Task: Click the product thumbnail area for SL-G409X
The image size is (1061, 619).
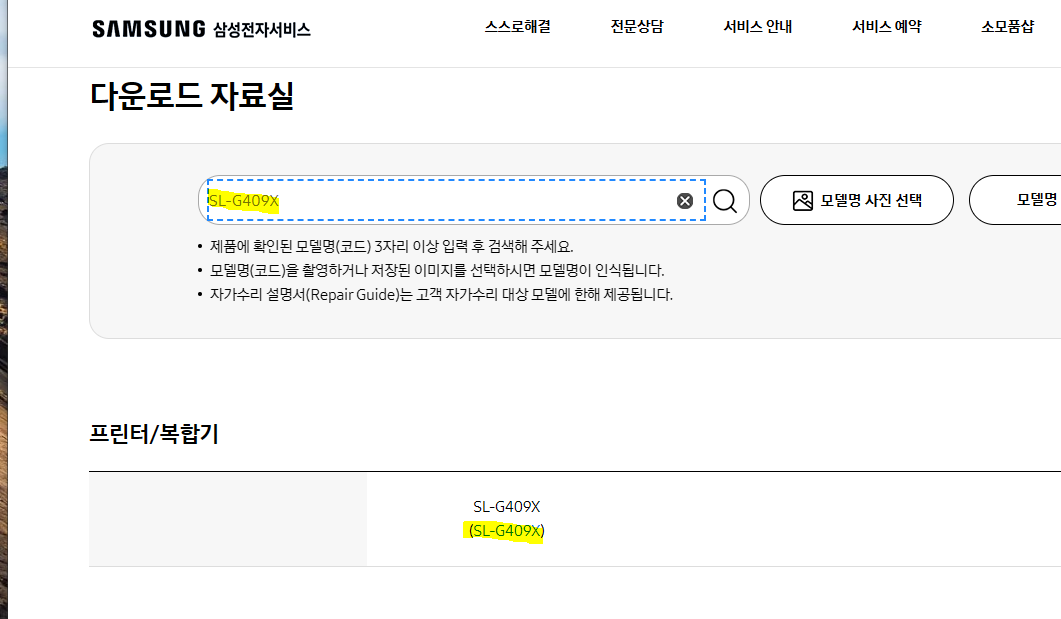Action: pyautogui.click(x=228, y=519)
